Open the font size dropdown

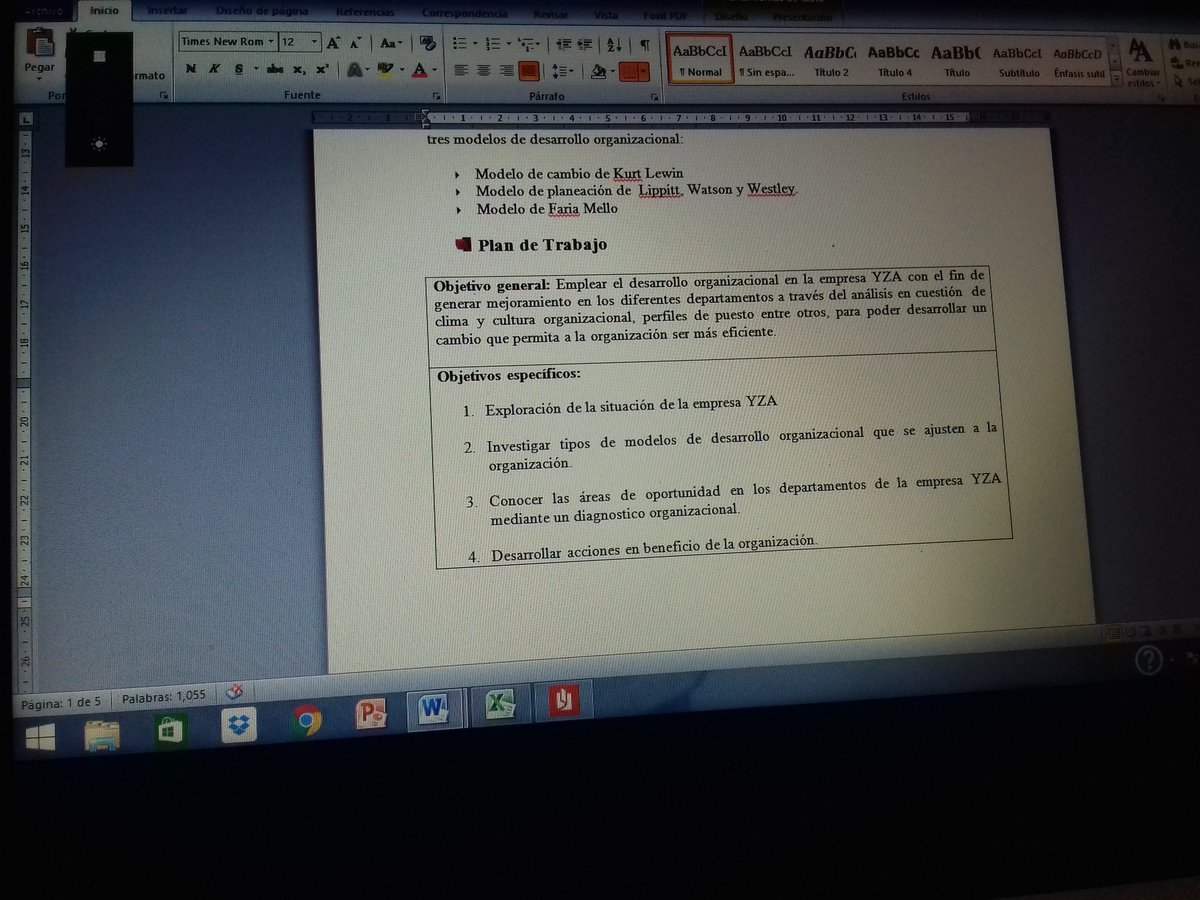[x=315, y=42]
